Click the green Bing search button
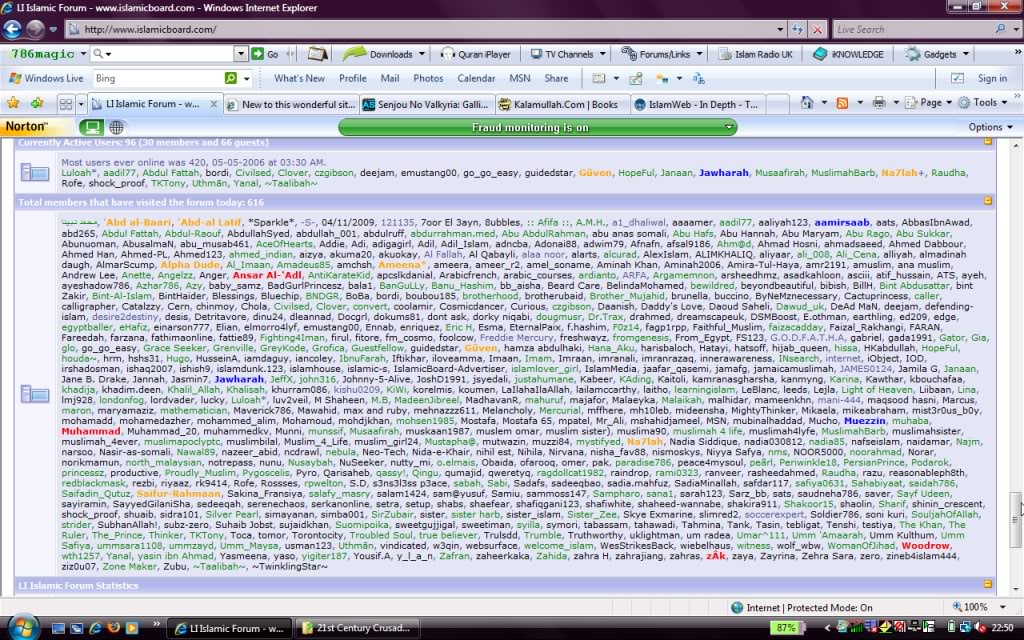 231,78
